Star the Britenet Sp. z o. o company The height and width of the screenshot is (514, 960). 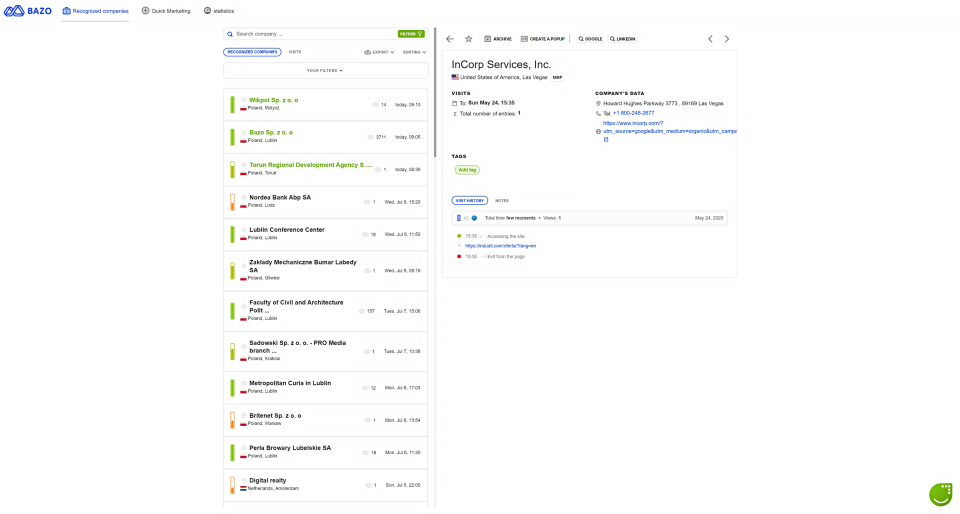point(244,415)
